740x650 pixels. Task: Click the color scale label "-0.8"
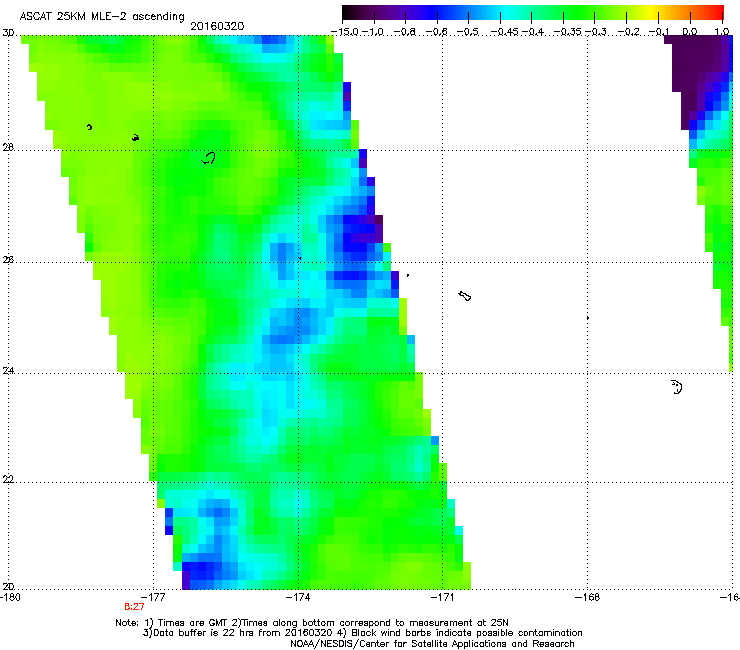405,32
